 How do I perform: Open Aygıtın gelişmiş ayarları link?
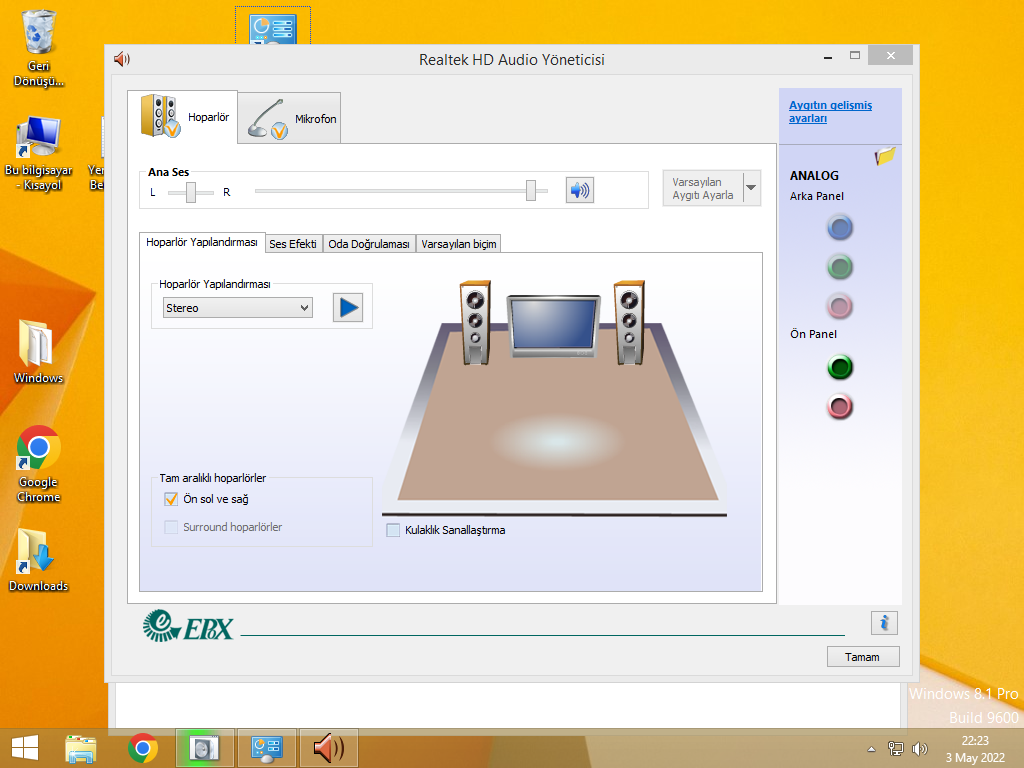pyautogui.click(x=830, y=112)
